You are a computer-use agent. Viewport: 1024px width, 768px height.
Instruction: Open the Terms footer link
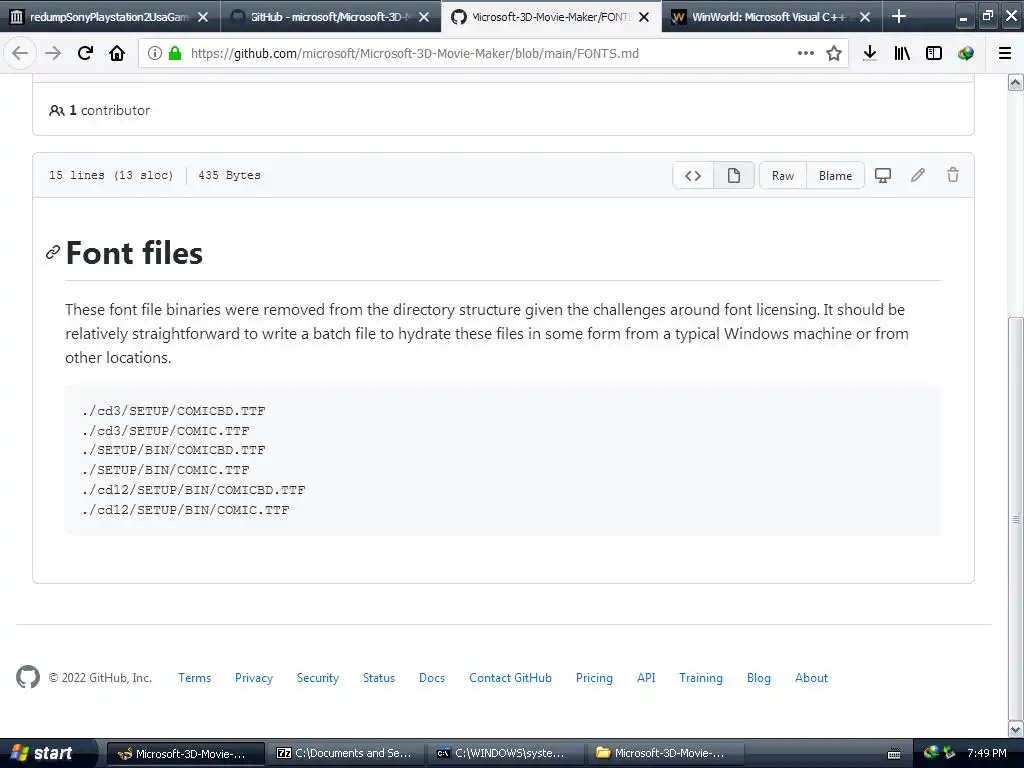pos(195,678)
